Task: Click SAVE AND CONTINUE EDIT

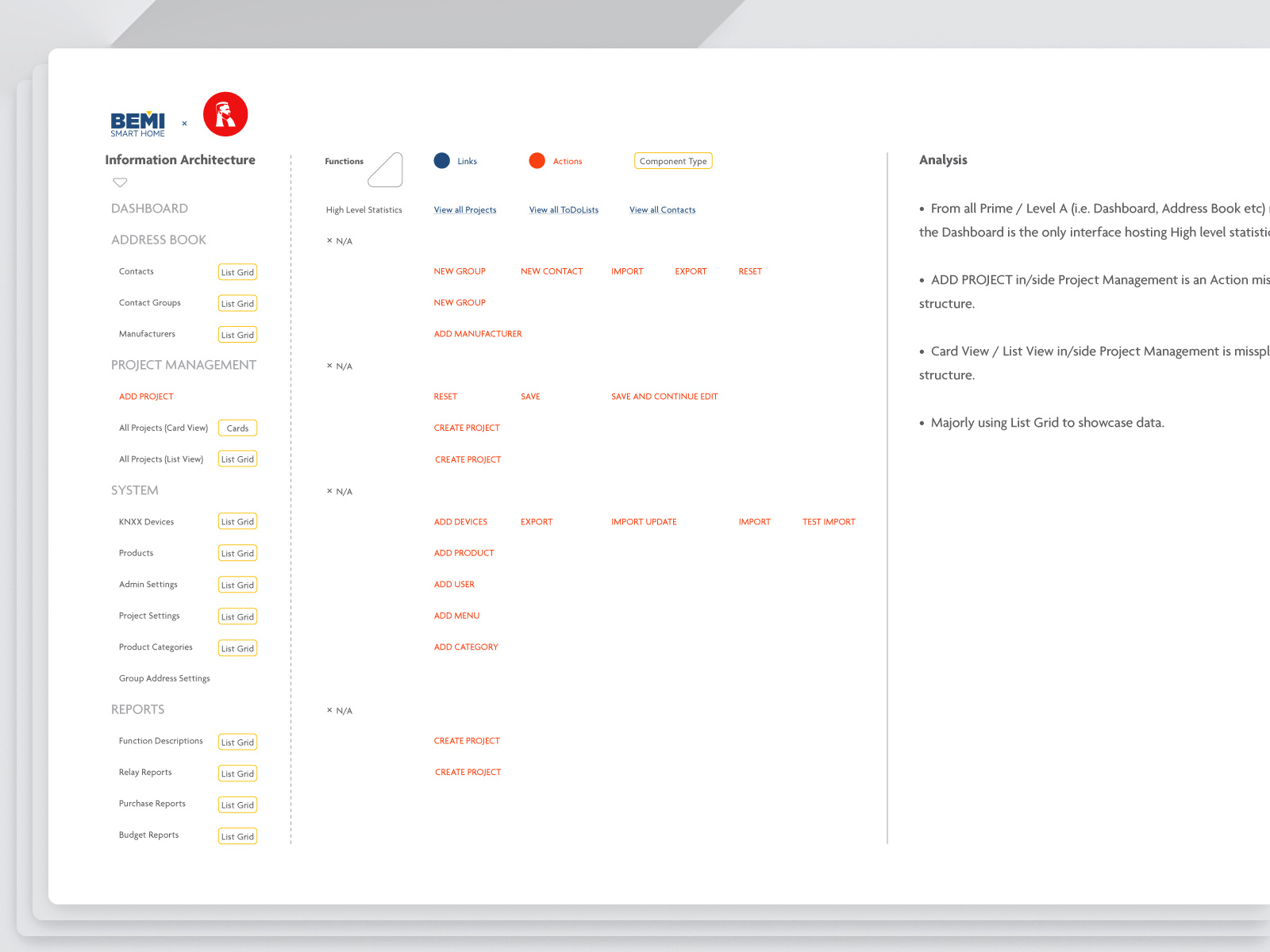Action: [x=664, y=397]
